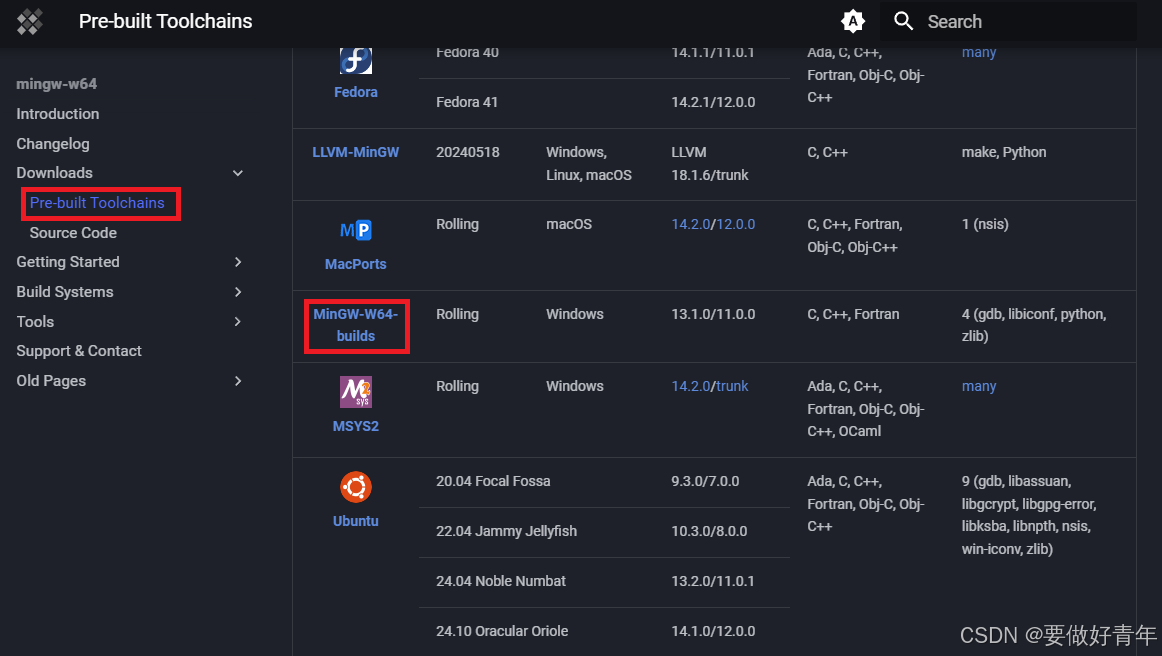
Task: Click the Ubuntu logo icon
Action: 356,487
